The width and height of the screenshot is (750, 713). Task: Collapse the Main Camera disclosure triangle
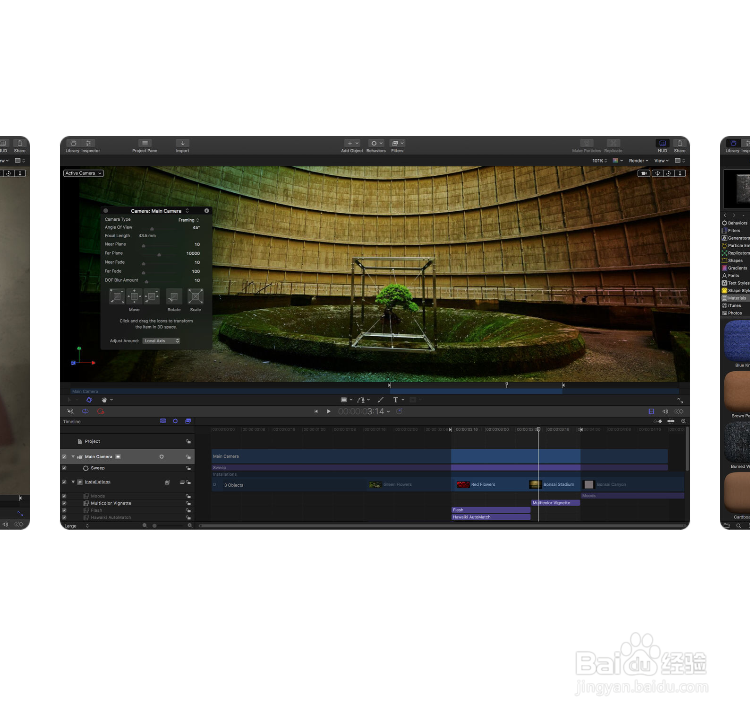(x=73, y=457)
